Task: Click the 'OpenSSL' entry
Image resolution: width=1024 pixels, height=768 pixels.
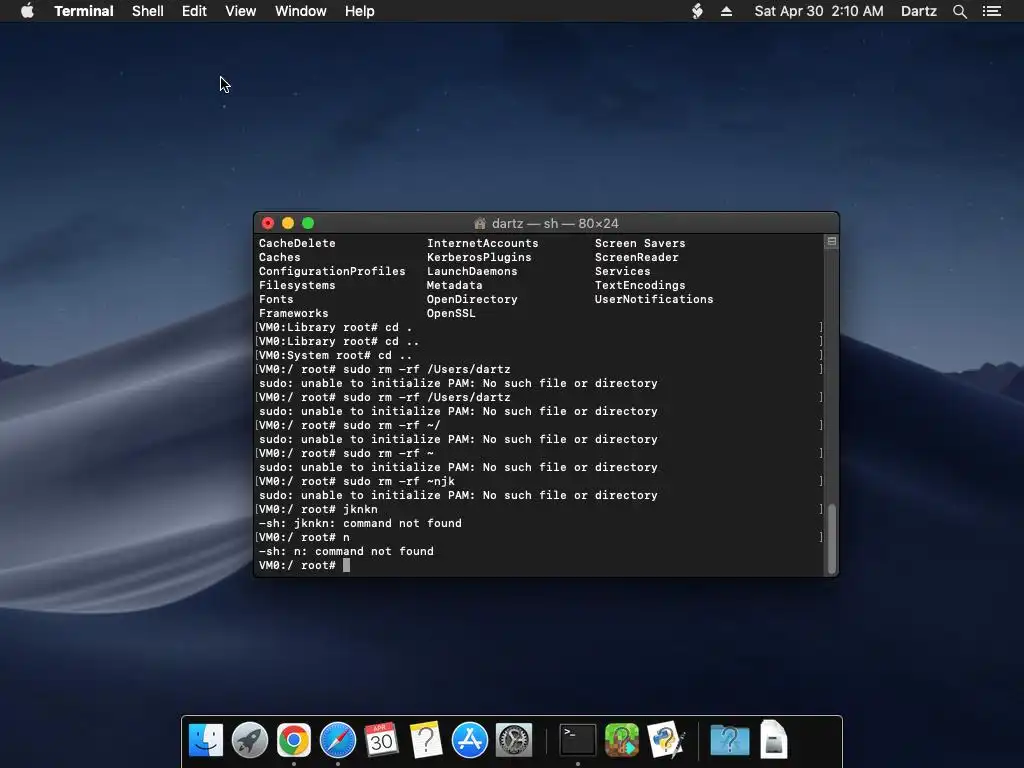Action: point(451,313)
